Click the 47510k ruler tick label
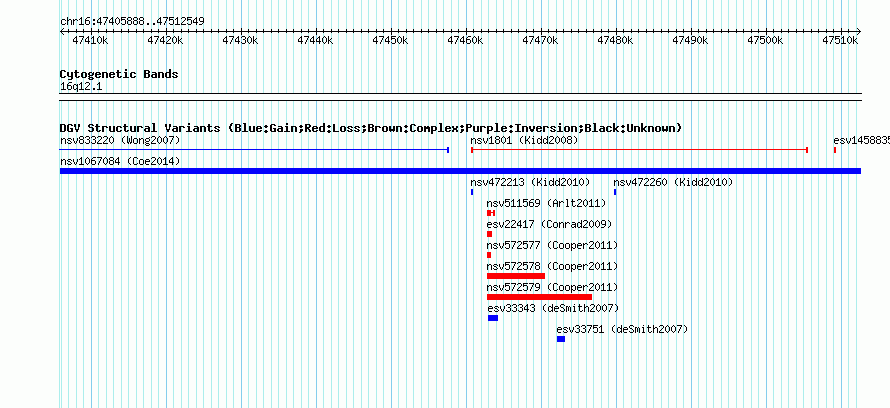Image resolution: width=890 pixels, height=408 pixels. (841, 40)
